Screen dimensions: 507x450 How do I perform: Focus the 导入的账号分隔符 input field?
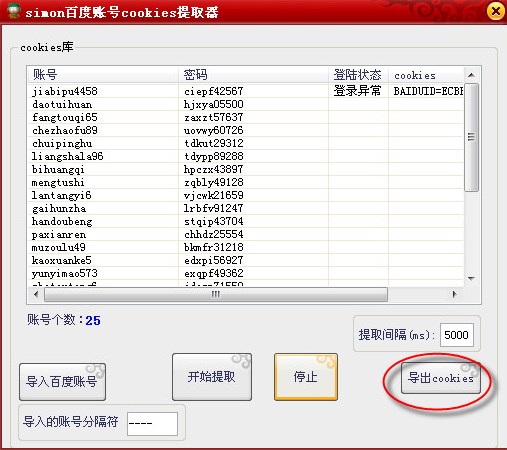pyautogui.click(x=152, y=424)
